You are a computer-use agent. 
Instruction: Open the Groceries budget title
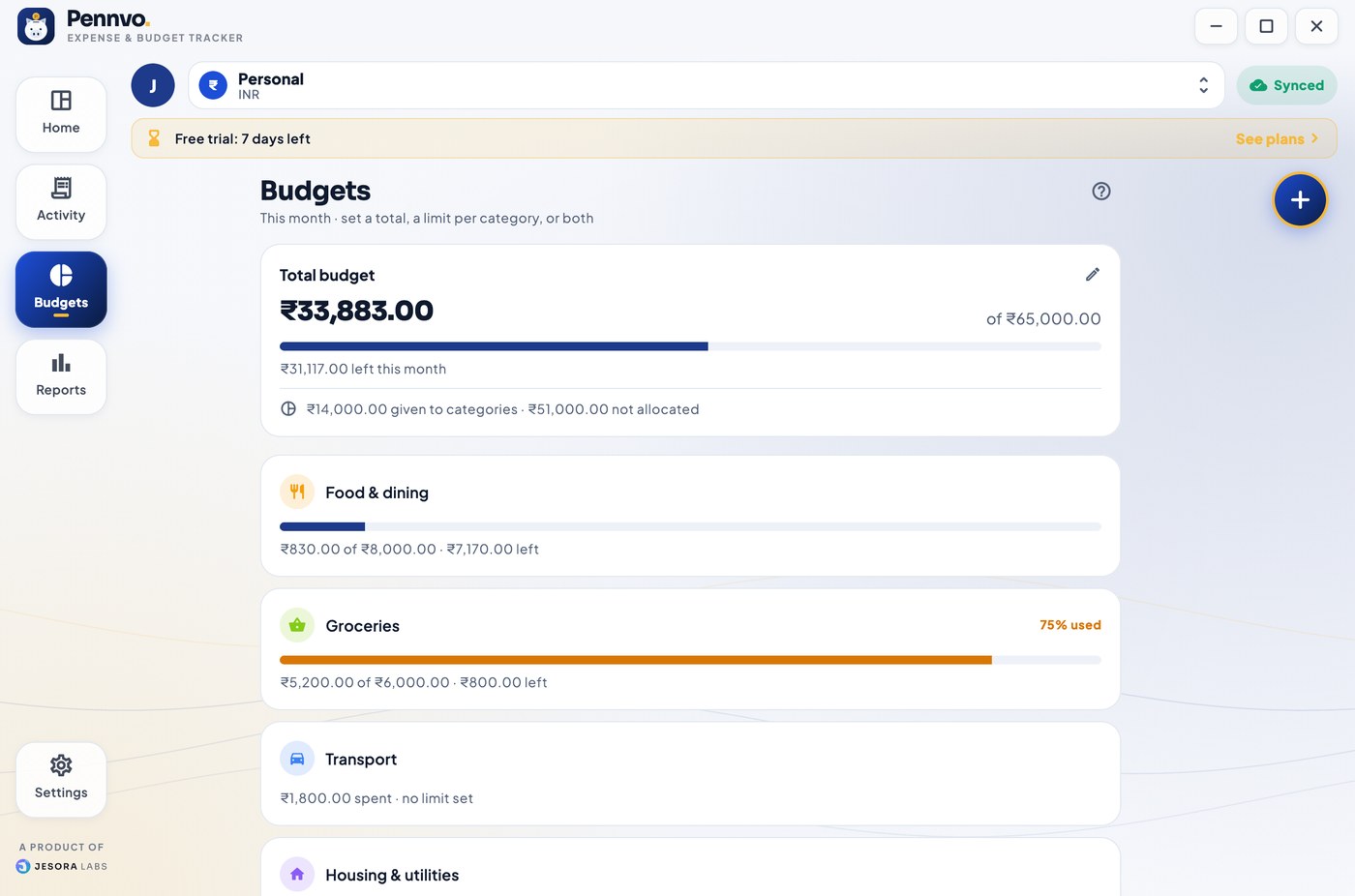tap(362, 626)
